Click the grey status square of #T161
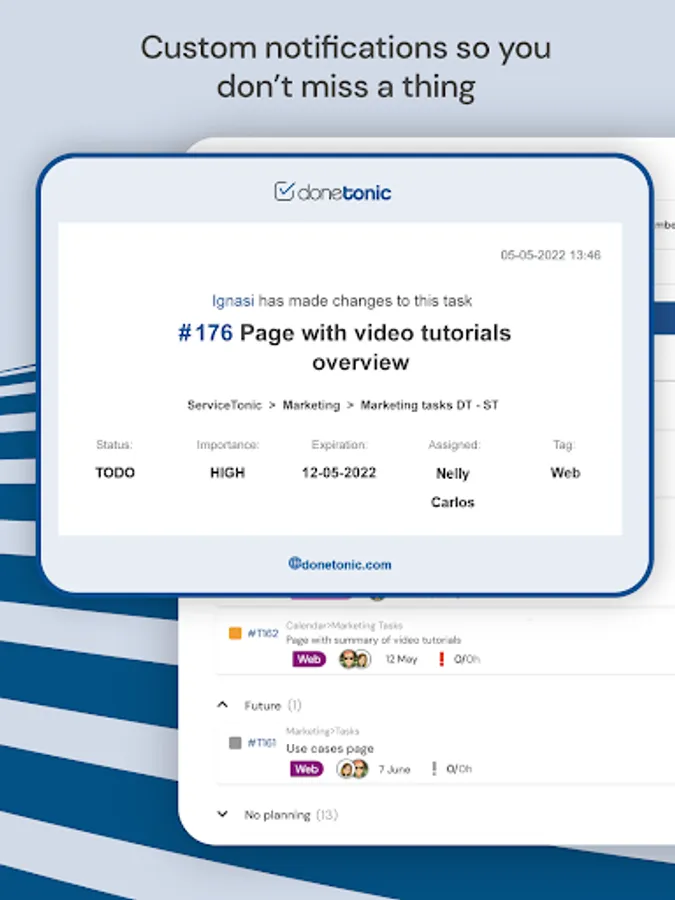 tap(235, 743)
